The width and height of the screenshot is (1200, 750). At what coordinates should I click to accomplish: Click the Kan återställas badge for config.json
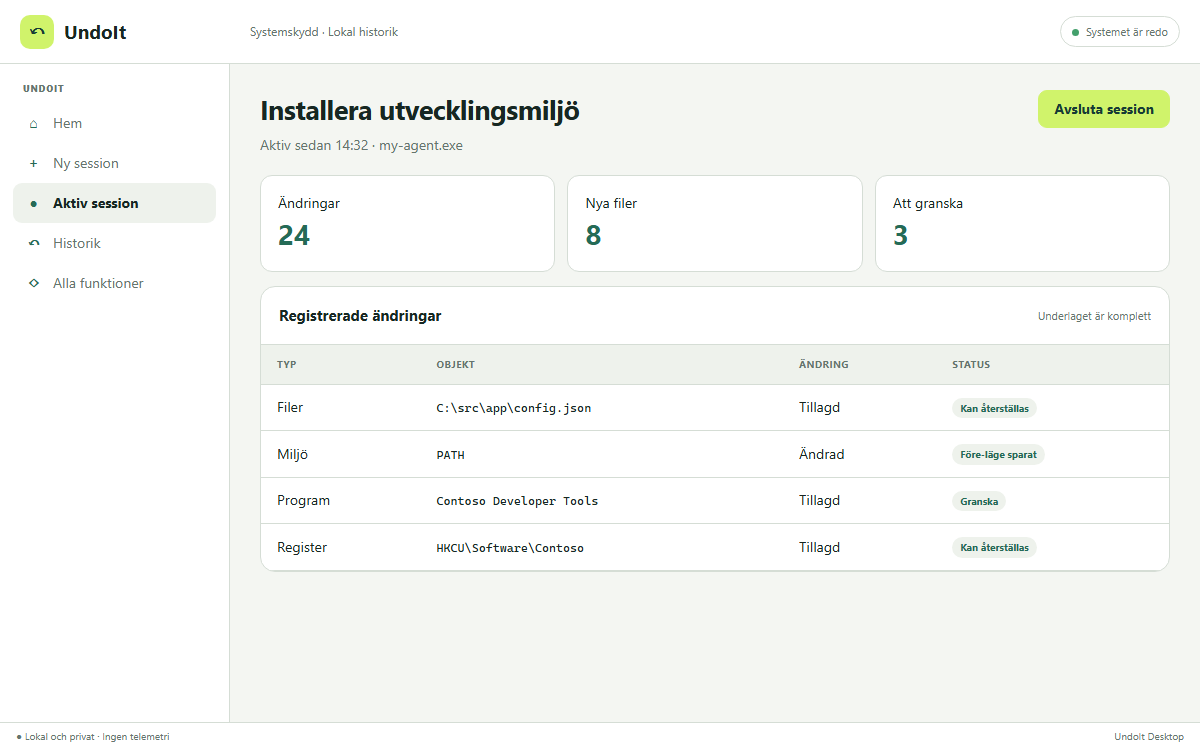pyautogui.click(x=994, y=408)
